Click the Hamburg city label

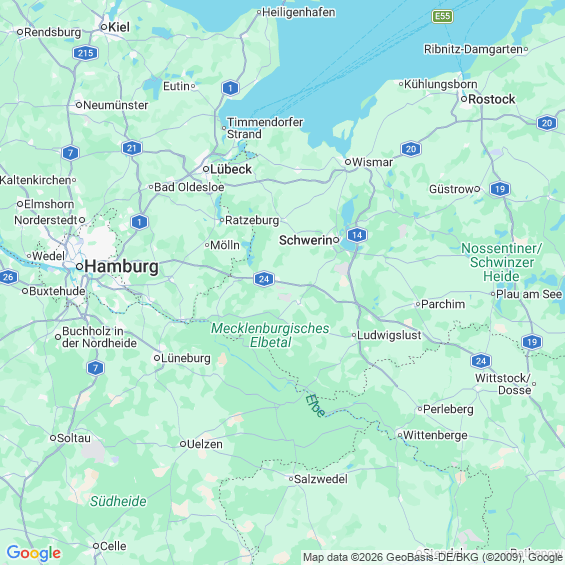point(121,267)
